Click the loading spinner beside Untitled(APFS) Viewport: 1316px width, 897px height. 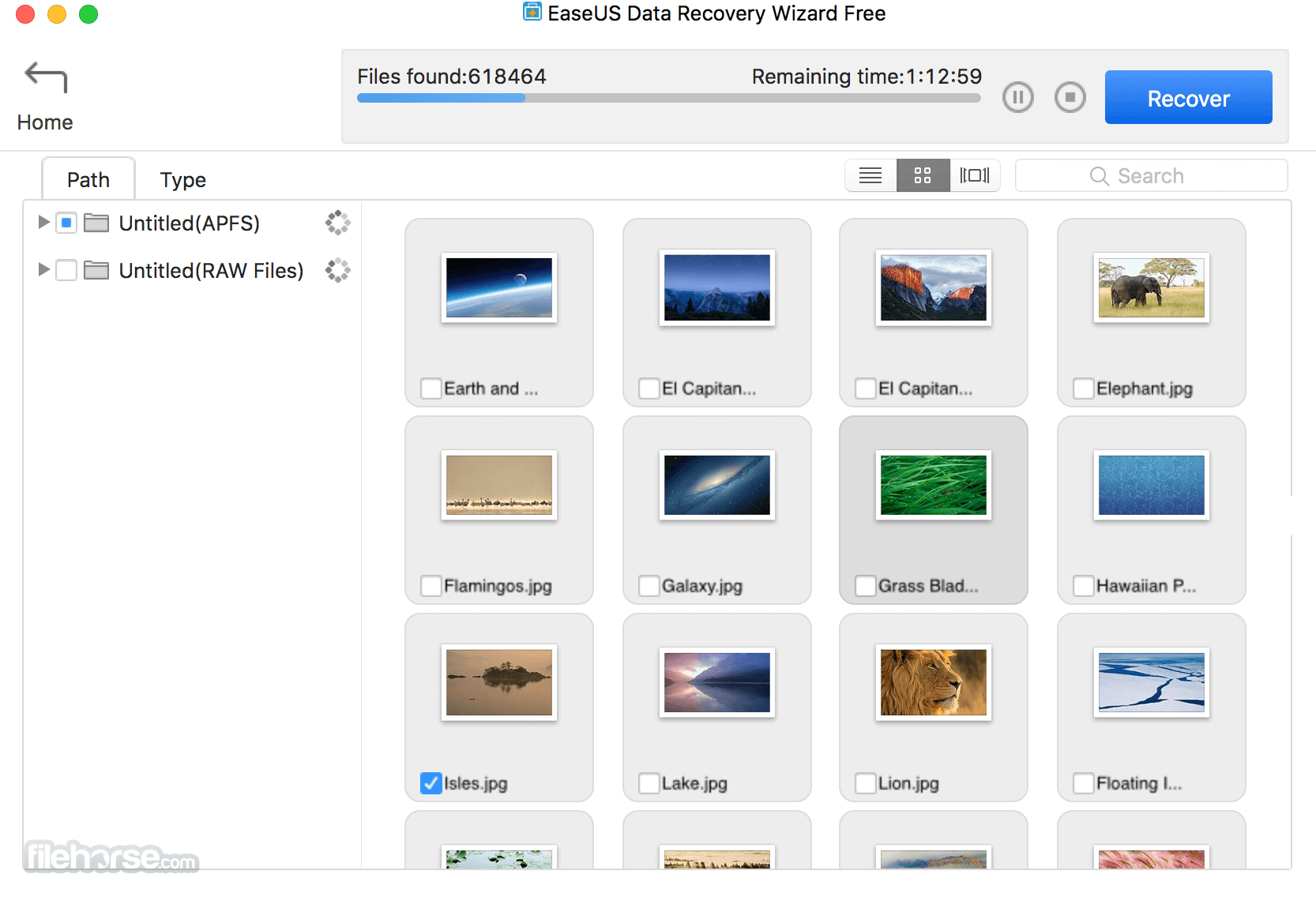tap(338, 223)
